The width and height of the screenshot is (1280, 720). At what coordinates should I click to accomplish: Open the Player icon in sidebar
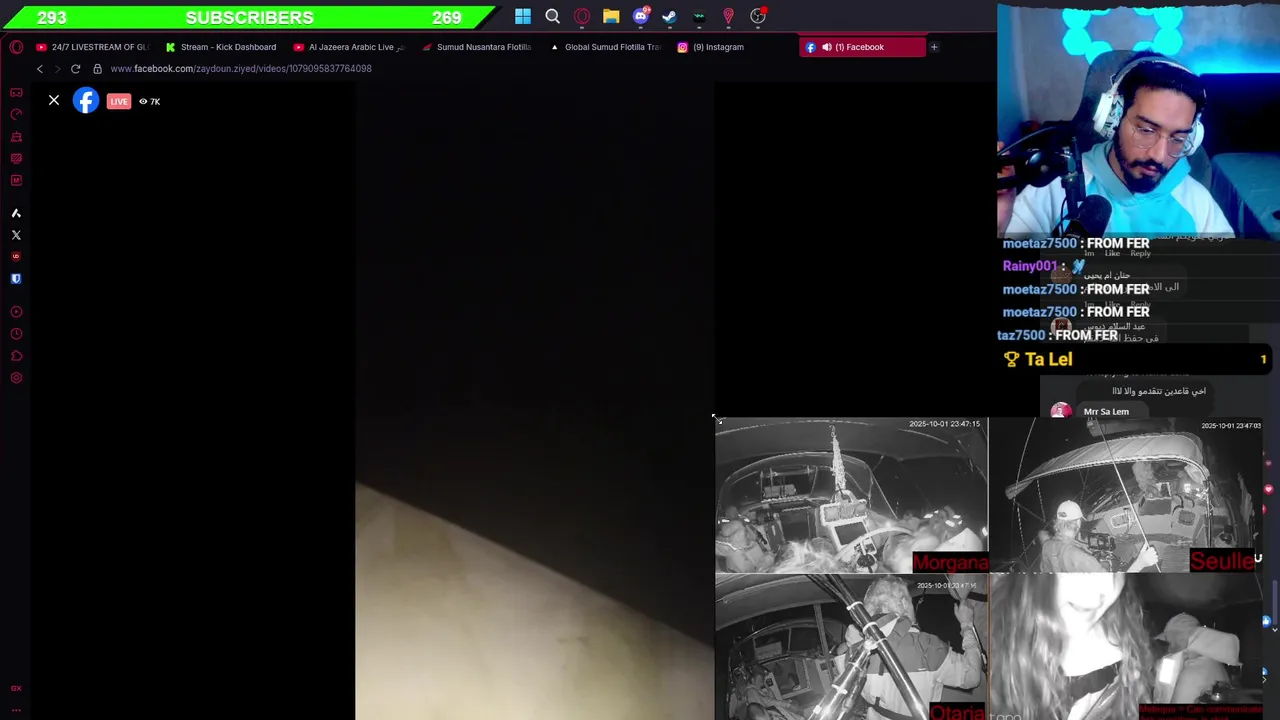click(x=16, y=312)
